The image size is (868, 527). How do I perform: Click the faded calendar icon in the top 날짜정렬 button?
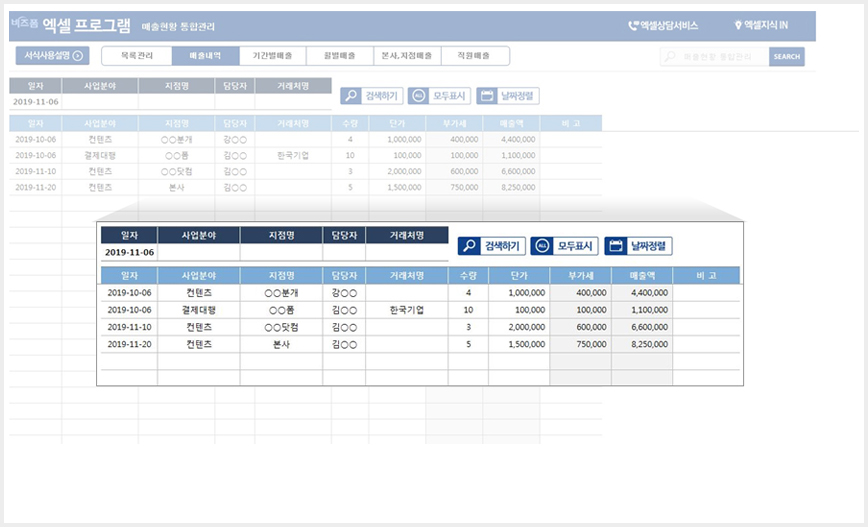[x=487, y=96]
